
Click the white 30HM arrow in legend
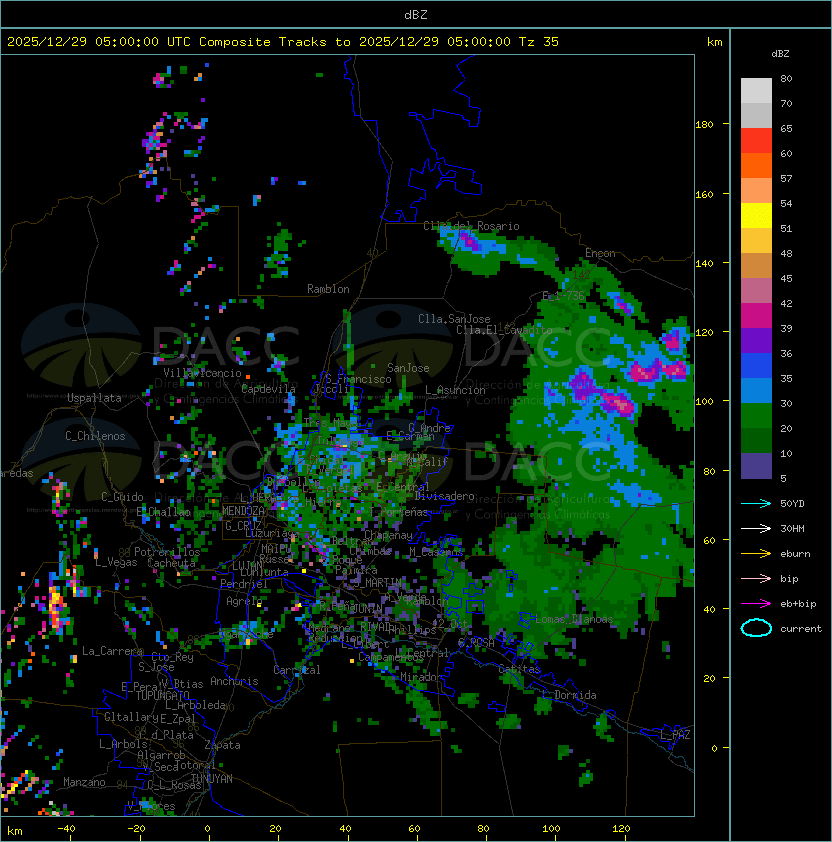point(756,528)
